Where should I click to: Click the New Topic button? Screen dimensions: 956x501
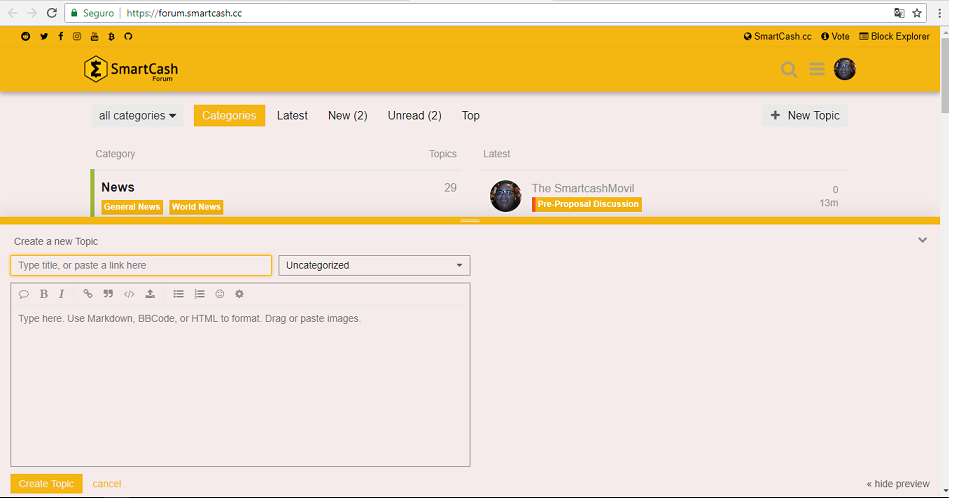805,116
